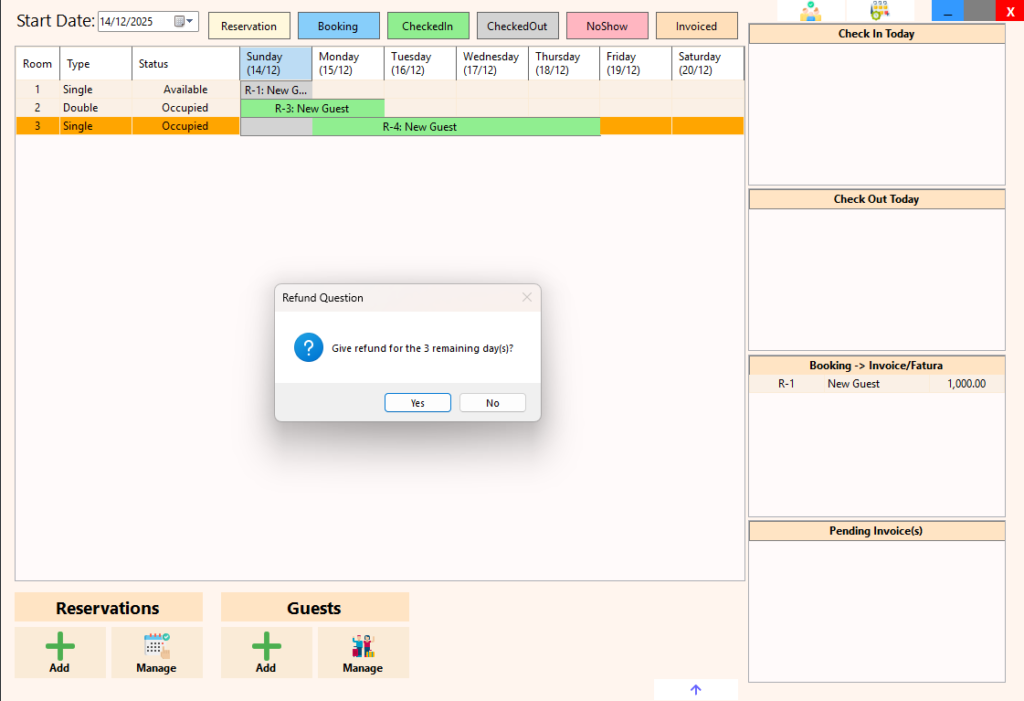Click the Sunday (14/12) column header
This screenshot has width=1024, height=701.
[x=276, y=64]
